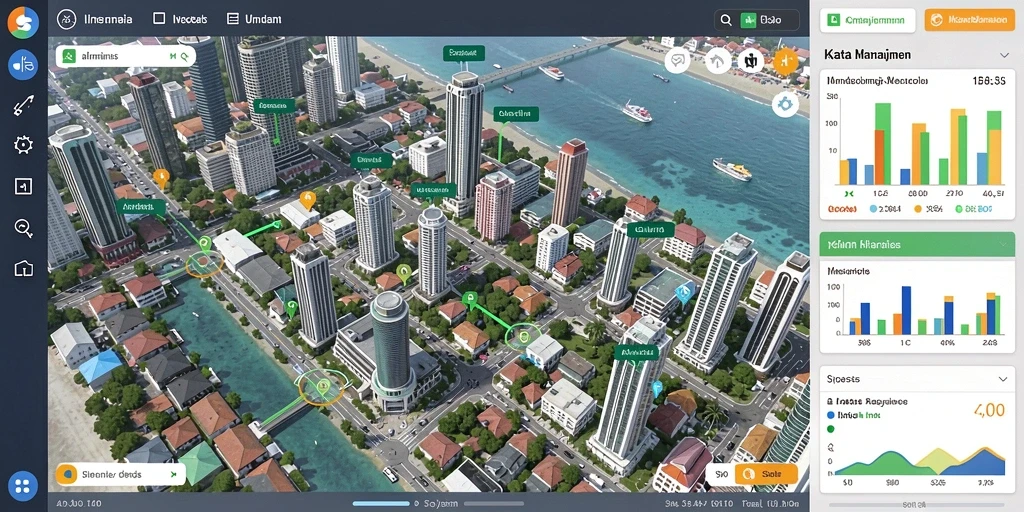The image size is (1024, 512).
Task: Open the home icon in left sidebar
Action: click(24, 268)
